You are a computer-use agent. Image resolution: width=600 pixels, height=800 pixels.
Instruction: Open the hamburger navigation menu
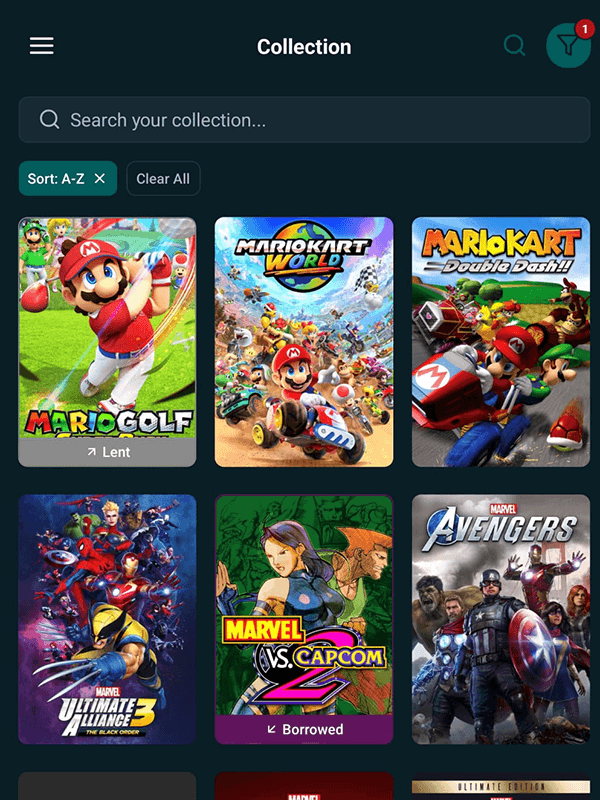point(42,46)
